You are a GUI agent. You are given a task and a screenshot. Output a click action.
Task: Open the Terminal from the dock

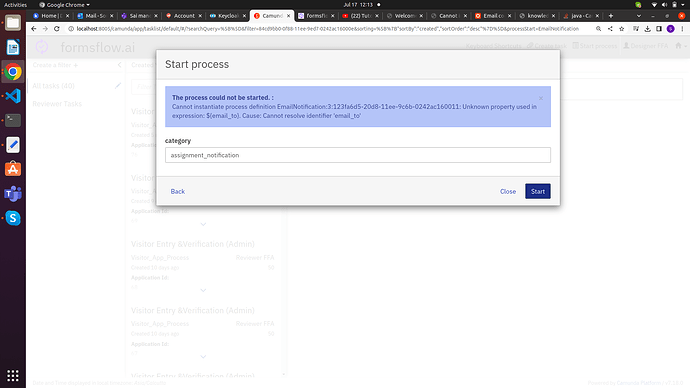pos(13,120)
